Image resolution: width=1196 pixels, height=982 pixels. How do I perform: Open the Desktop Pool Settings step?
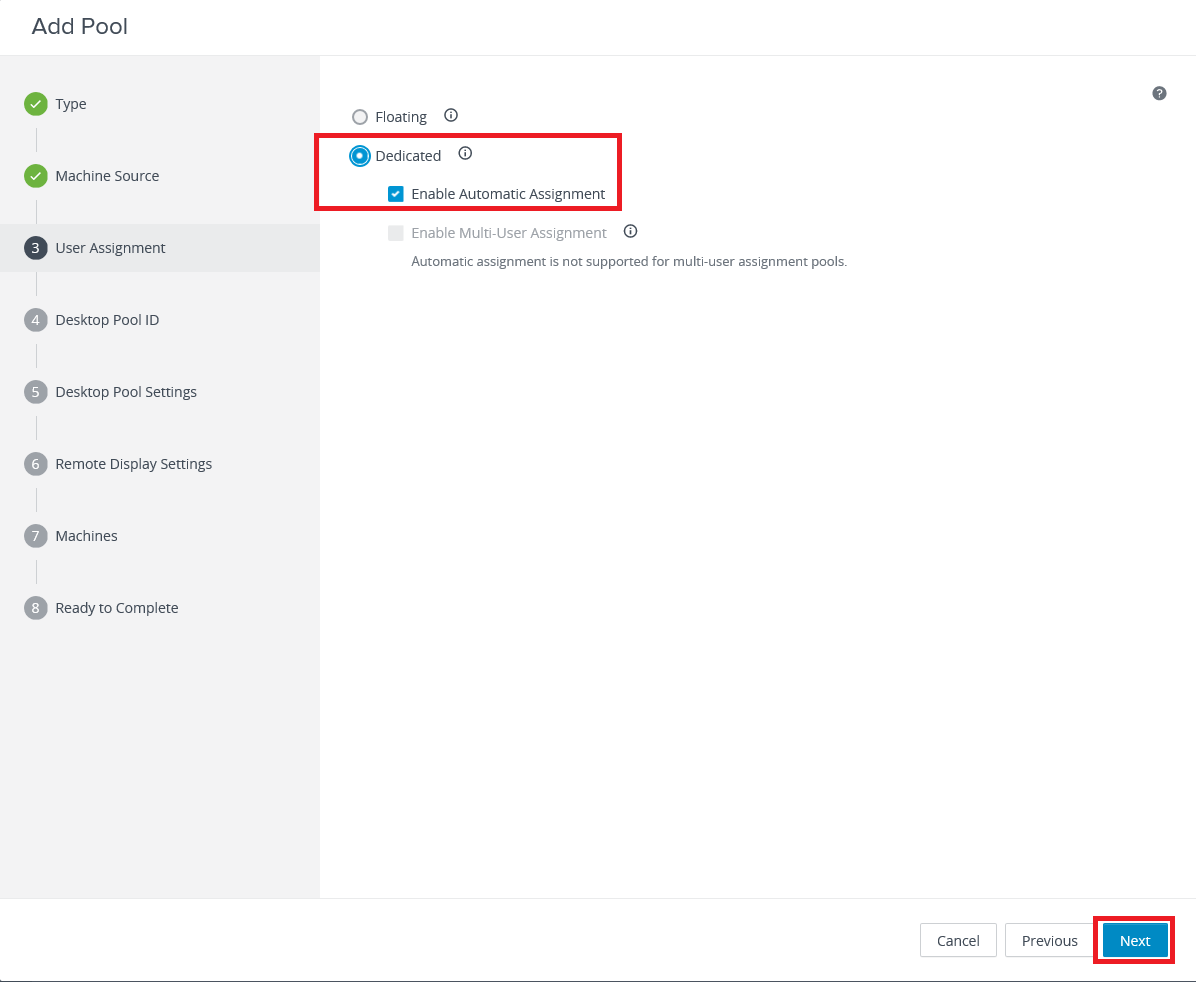[x=126, y=392]
